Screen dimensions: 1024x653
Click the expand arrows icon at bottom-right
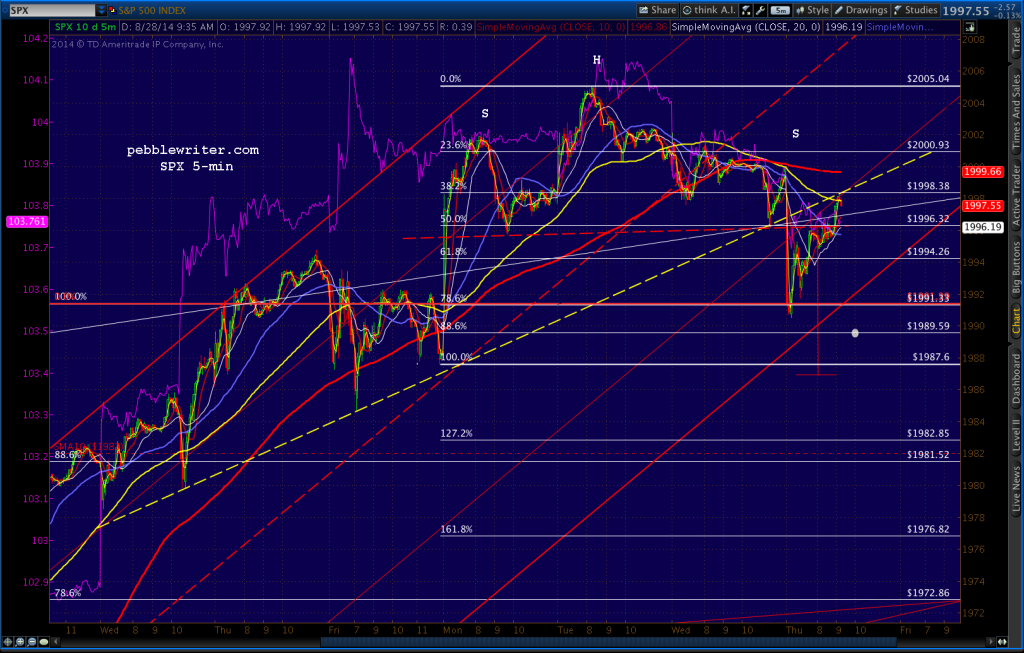click(x=1002, y=642)
